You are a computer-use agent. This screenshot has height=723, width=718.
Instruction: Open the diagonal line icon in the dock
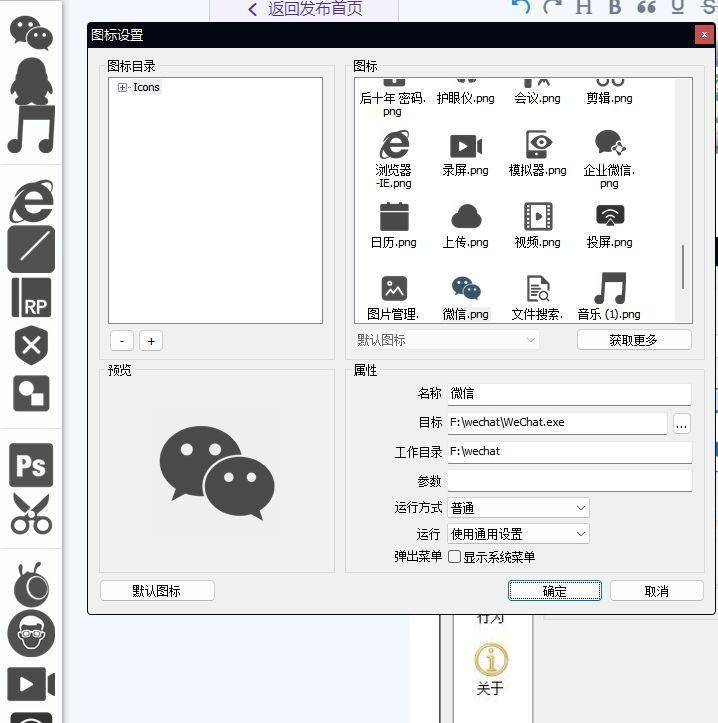[x=31, y=249]
